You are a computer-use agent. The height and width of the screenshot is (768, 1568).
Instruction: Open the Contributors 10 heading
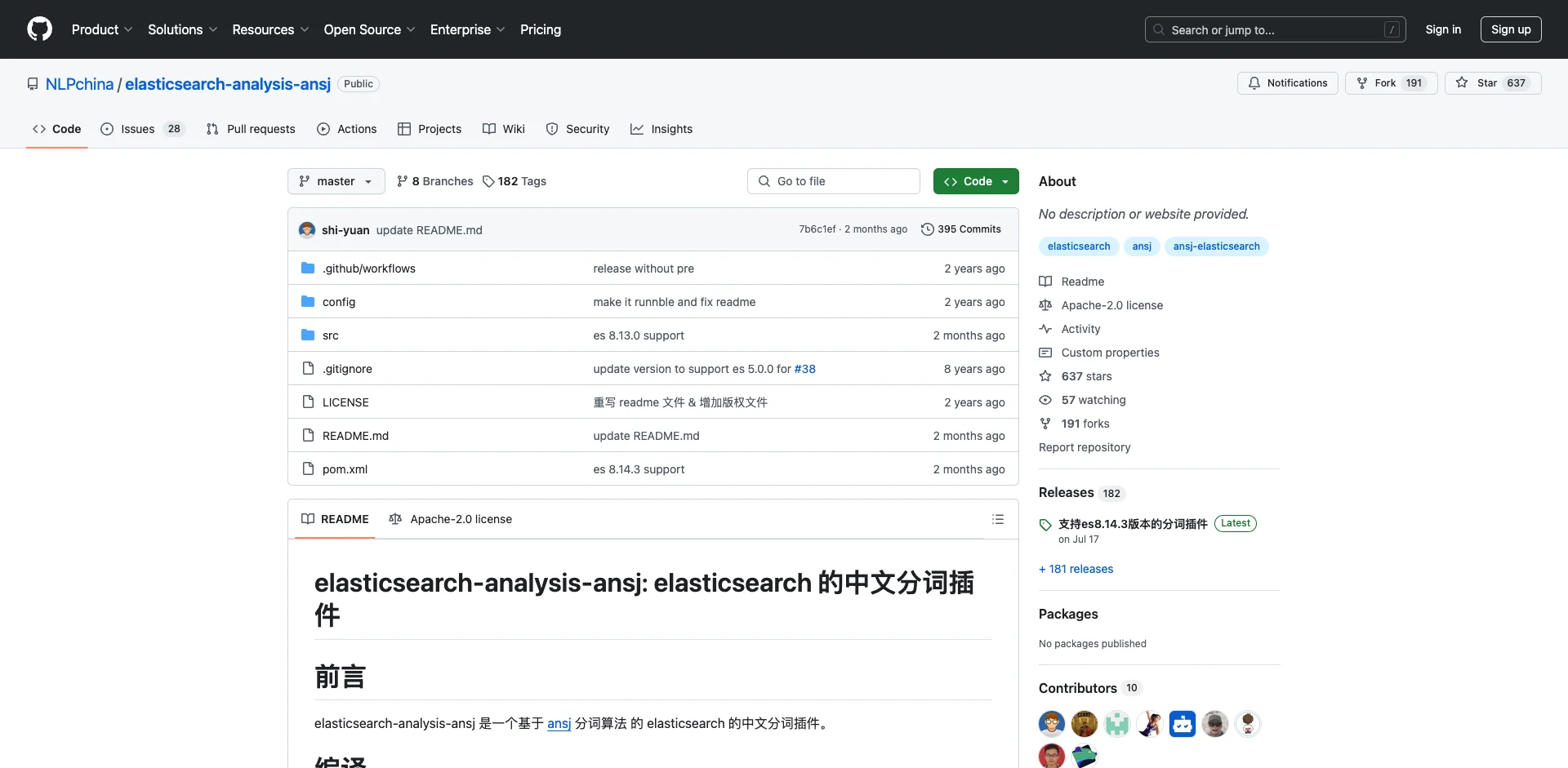click(1089, 688)
